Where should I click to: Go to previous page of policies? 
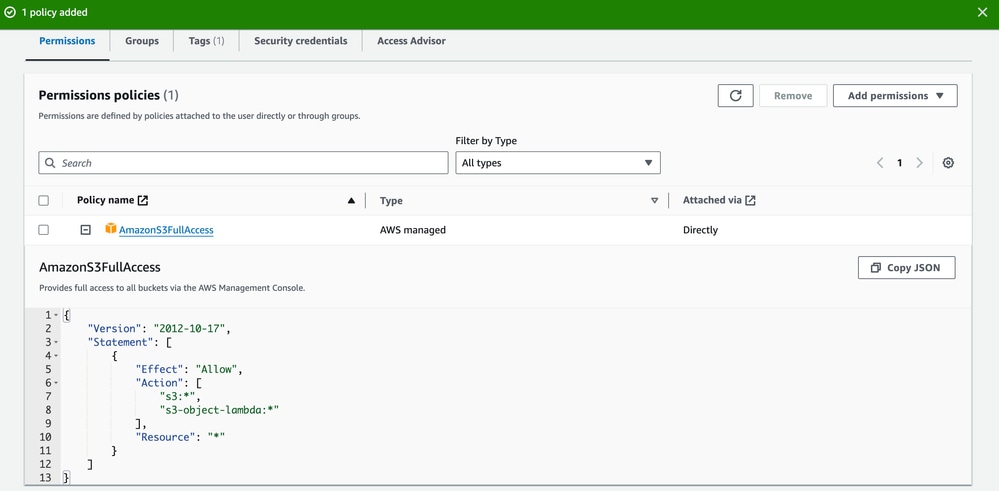pyautogui.click(x=880, y=163)
